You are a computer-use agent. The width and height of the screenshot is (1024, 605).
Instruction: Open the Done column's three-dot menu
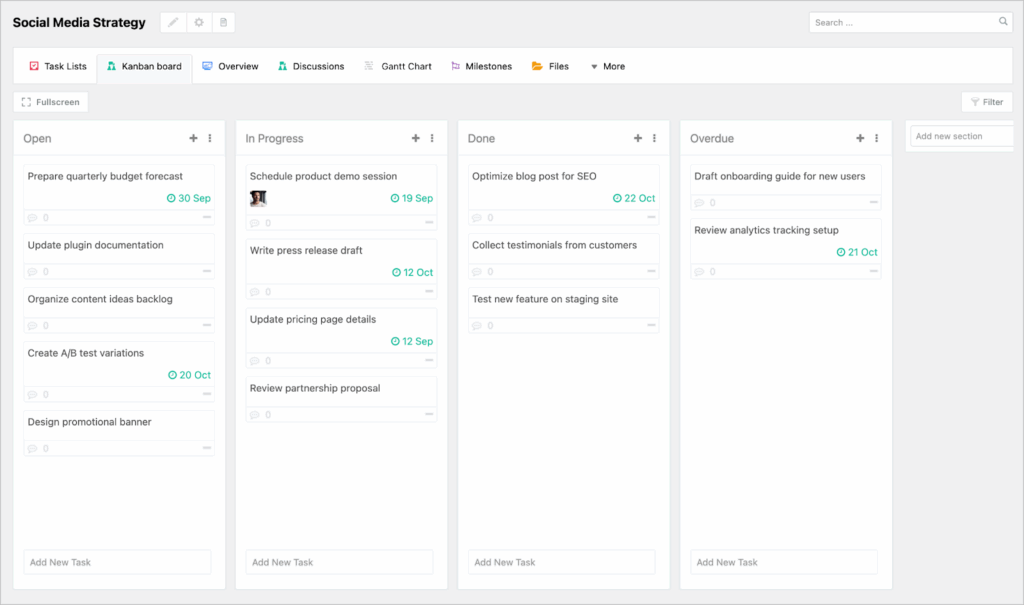point(654,138)
